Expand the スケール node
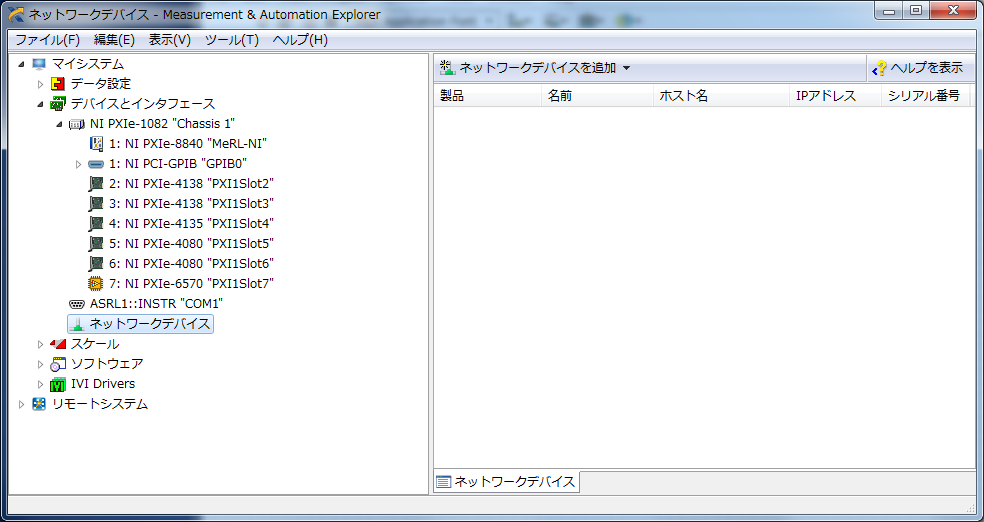Image resolution: width=984 pixels, height=522 pixels. [40, 344]
